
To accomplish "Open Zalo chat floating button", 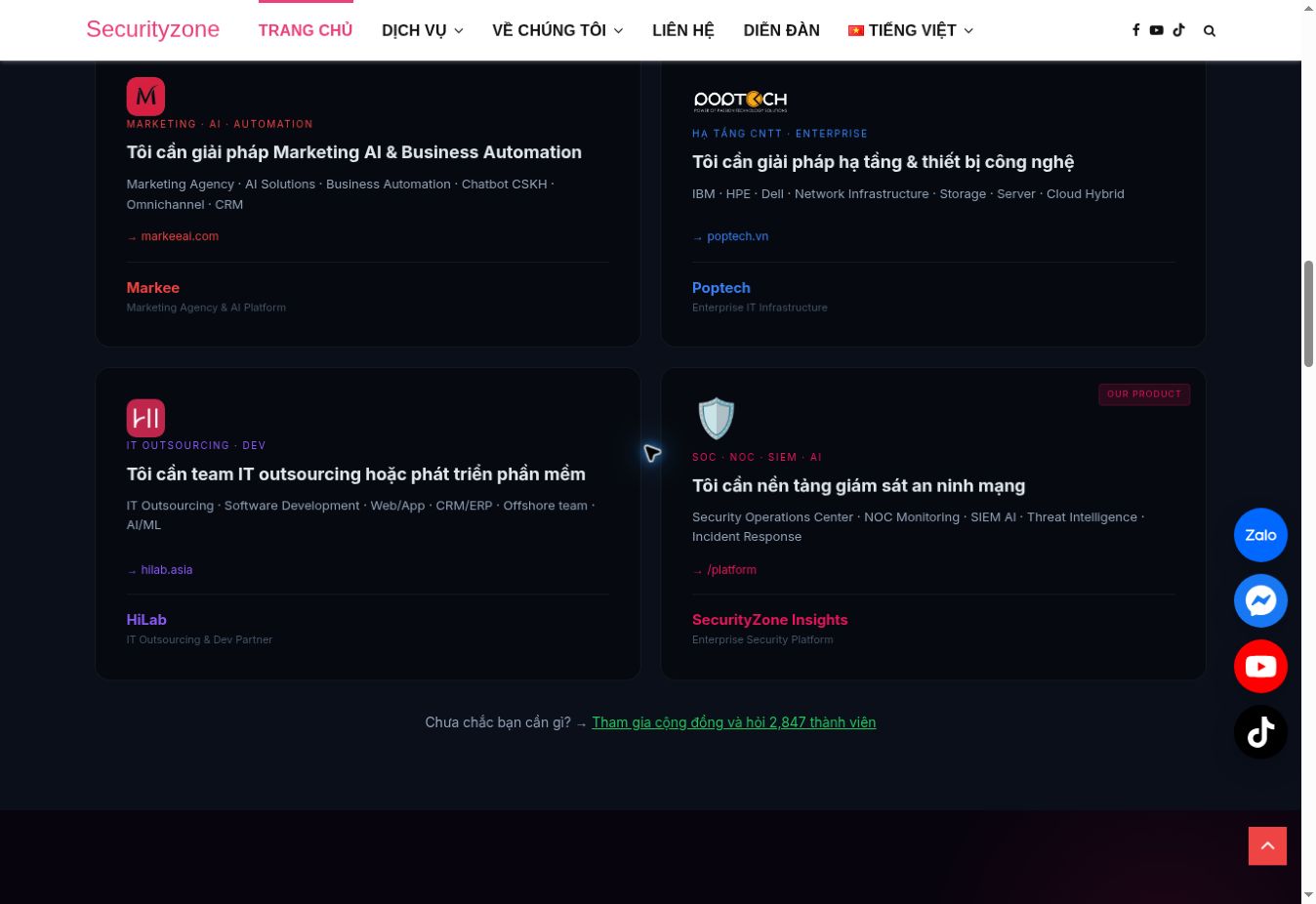I will (x=1260, y=535).
